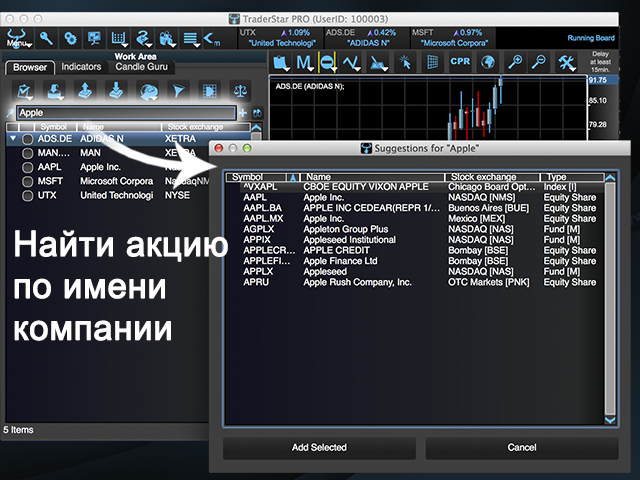Click the key icon in main toolbar
Screen dimensions: 640x480
click(46, 38)
